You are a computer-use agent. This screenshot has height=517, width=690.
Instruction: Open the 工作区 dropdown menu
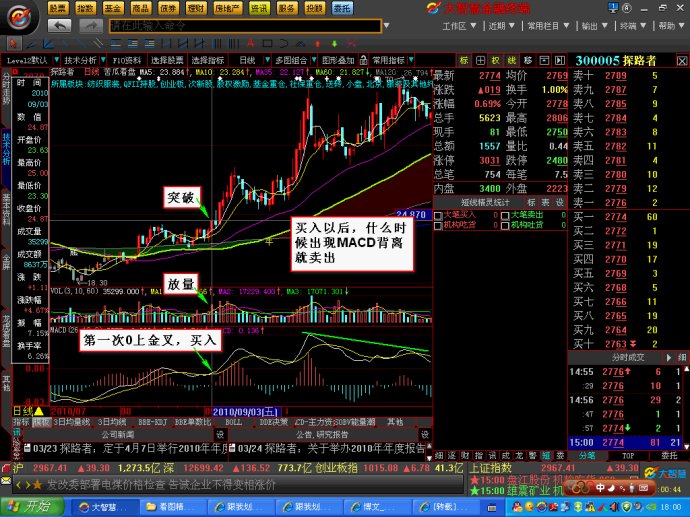(459, 26)
